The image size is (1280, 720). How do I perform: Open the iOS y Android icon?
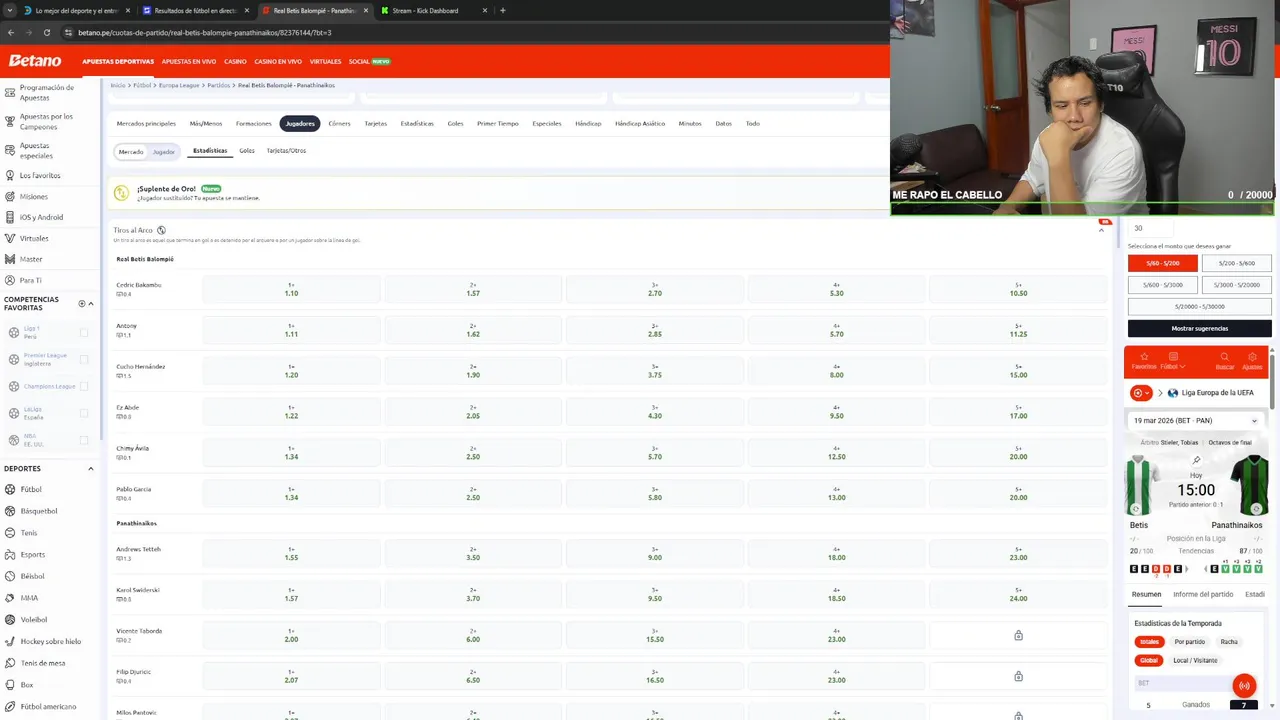click(9, 217)
